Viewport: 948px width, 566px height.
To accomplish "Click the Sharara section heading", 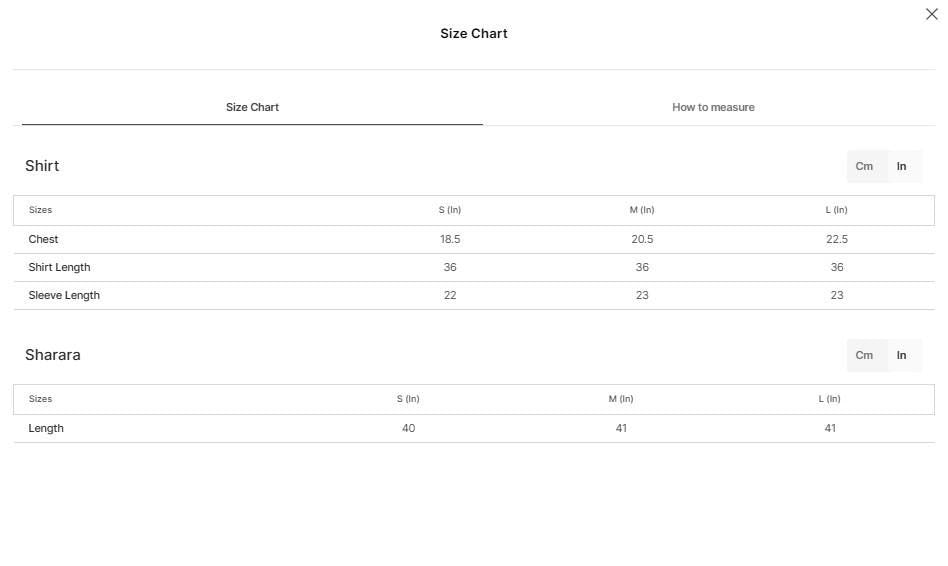I will 53,354.
